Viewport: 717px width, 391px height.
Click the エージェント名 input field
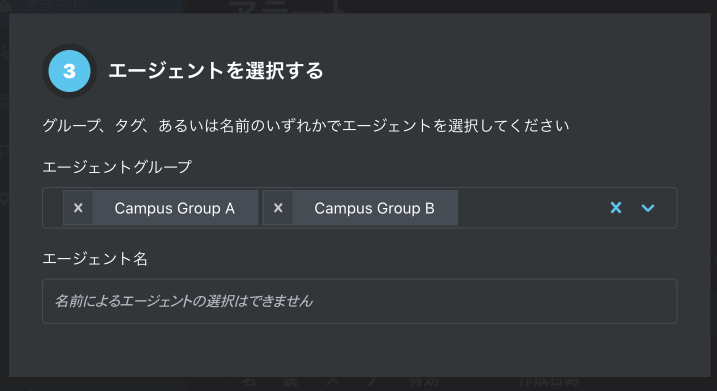tap(359, 301)
